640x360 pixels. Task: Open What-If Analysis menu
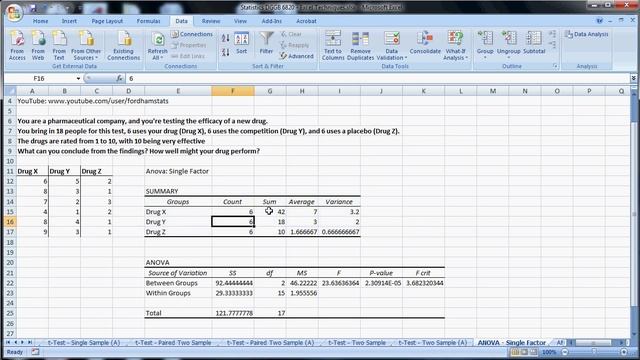pos(455,45)
